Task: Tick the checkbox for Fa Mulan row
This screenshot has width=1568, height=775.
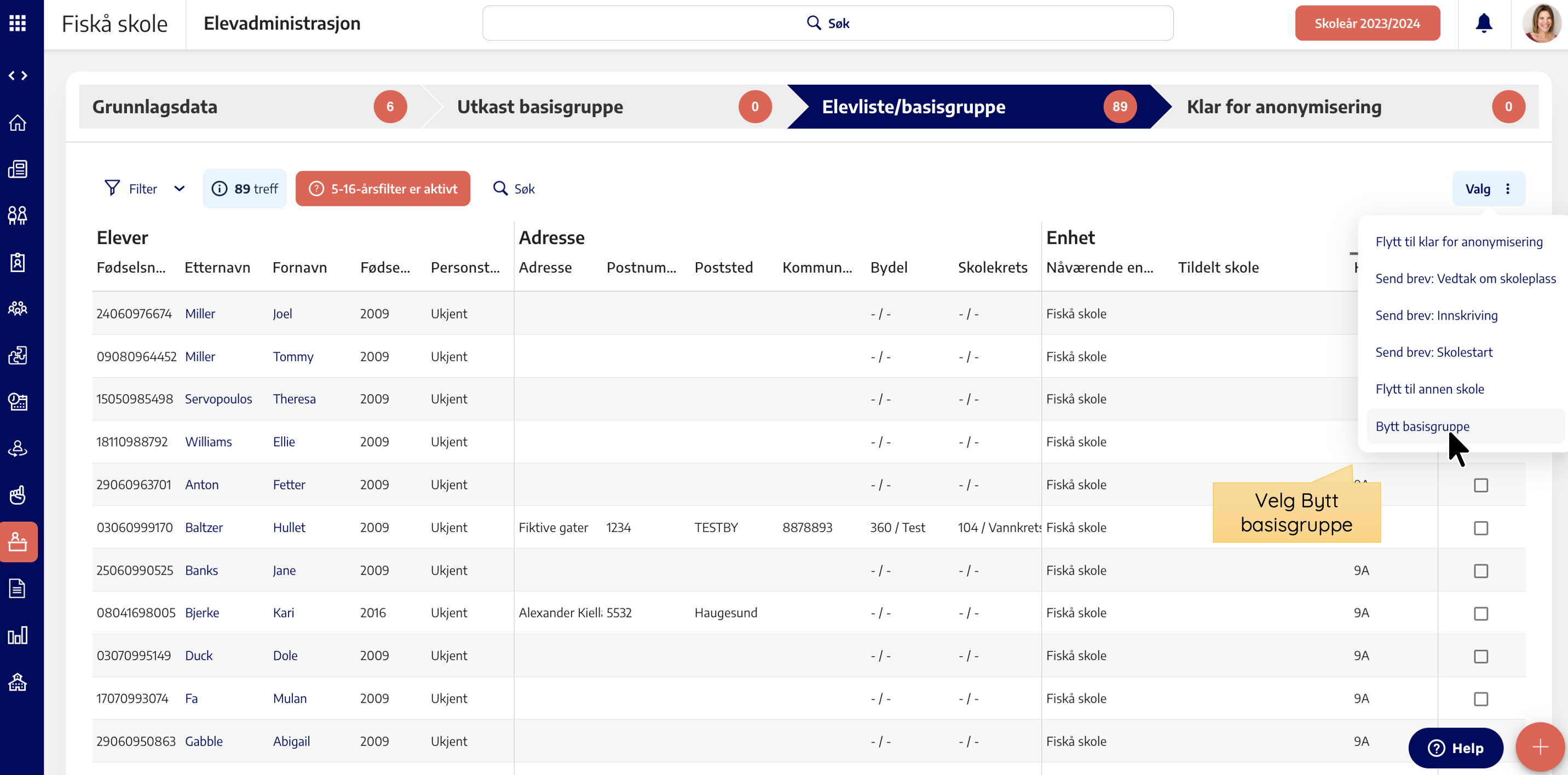Action: pos(1480,698)
